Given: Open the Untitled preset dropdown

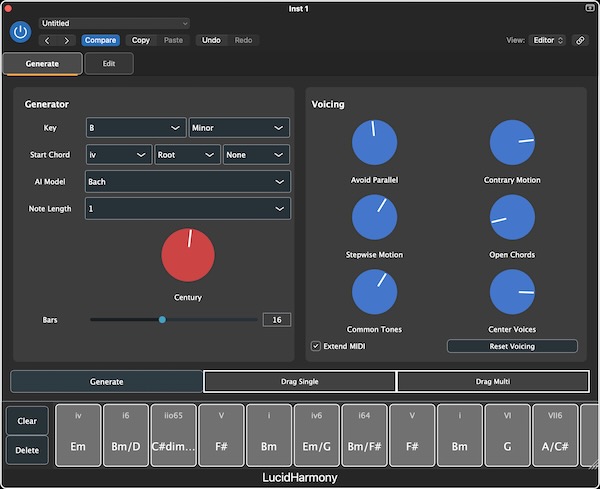Looking at the screenshot, I should coord(114,23).
